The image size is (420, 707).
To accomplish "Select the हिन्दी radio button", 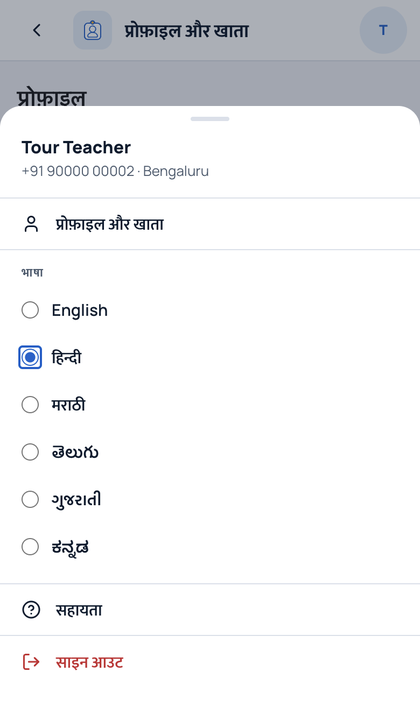I will [30, 358].
